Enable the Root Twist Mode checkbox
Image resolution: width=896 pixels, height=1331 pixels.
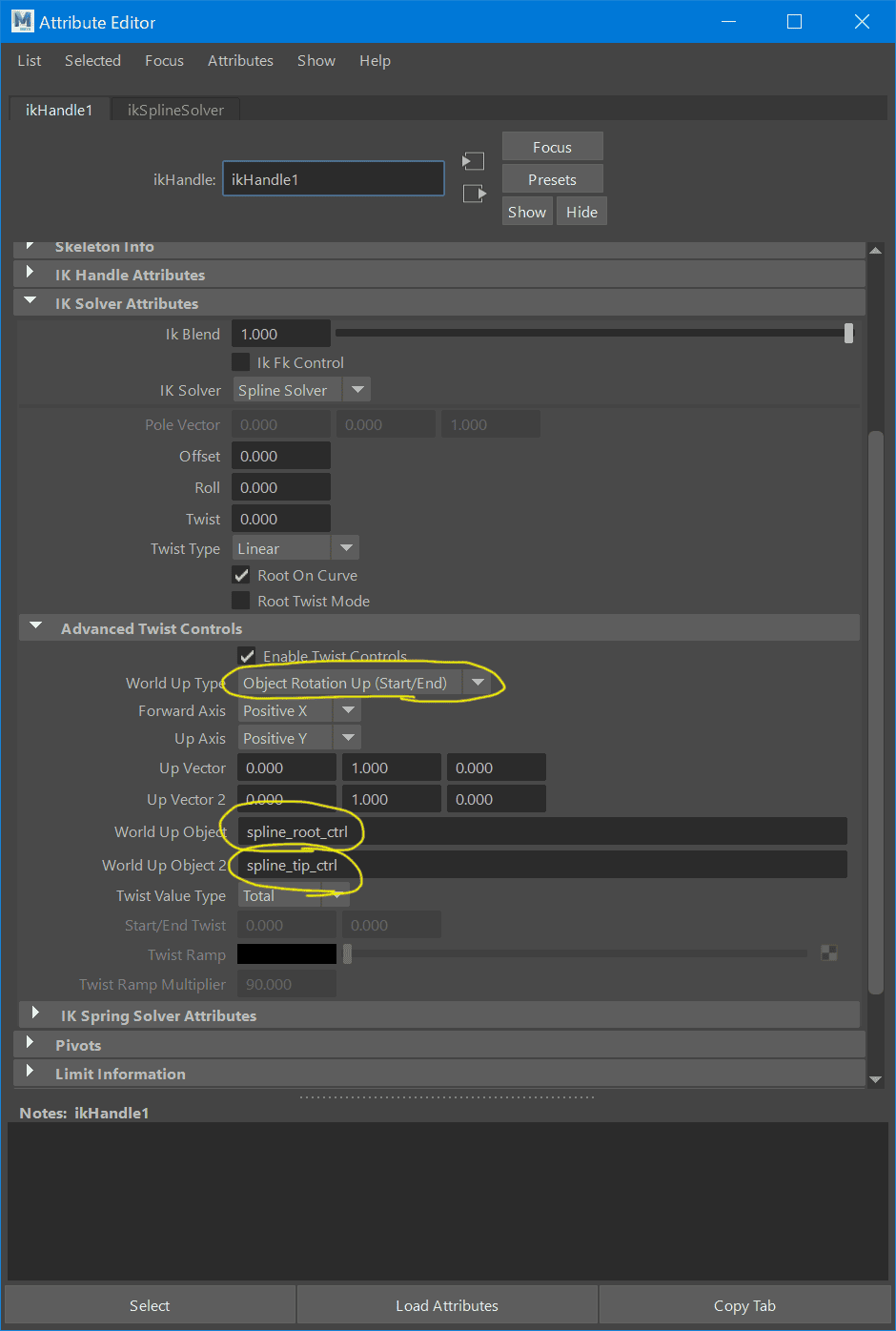click(x=241, y=601)
